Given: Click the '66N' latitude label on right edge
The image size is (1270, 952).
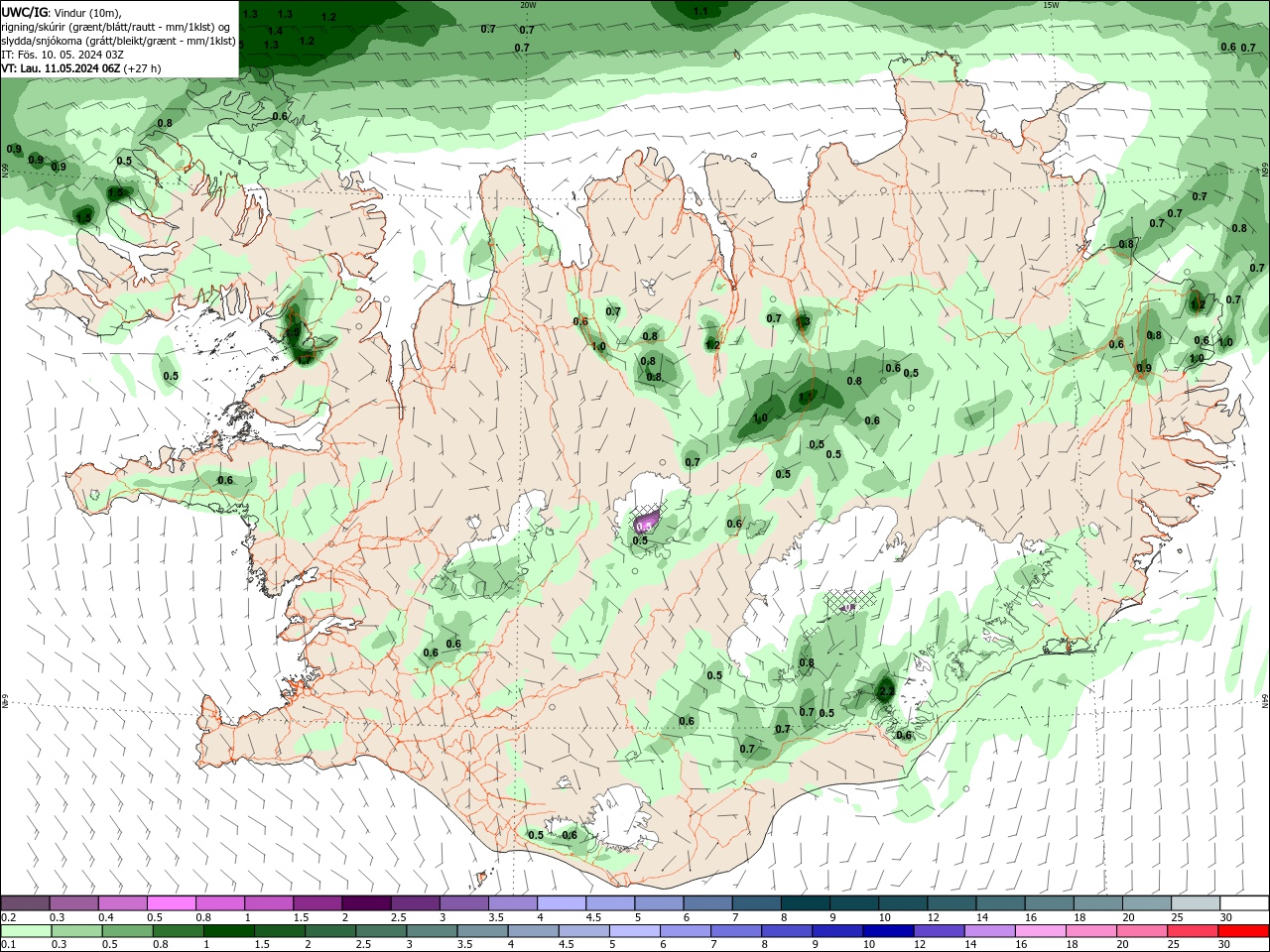Looking at the screenshot, I should coord(1265,171).
